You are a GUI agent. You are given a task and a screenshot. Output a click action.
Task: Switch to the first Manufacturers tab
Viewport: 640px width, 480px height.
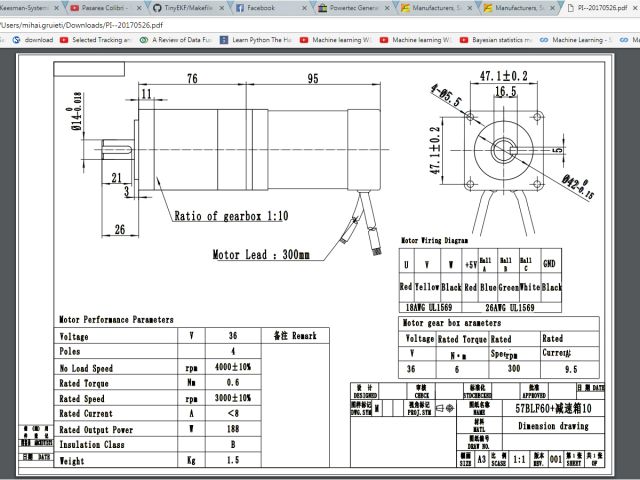click(432, 7)
